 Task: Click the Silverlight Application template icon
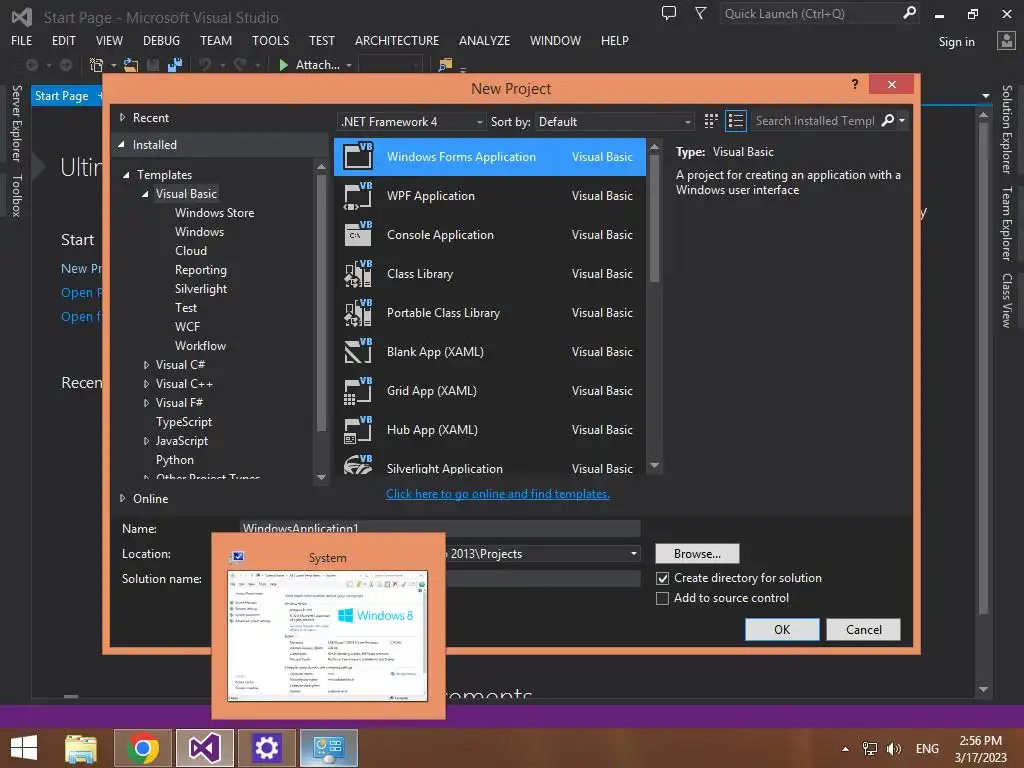click(358, 464)
